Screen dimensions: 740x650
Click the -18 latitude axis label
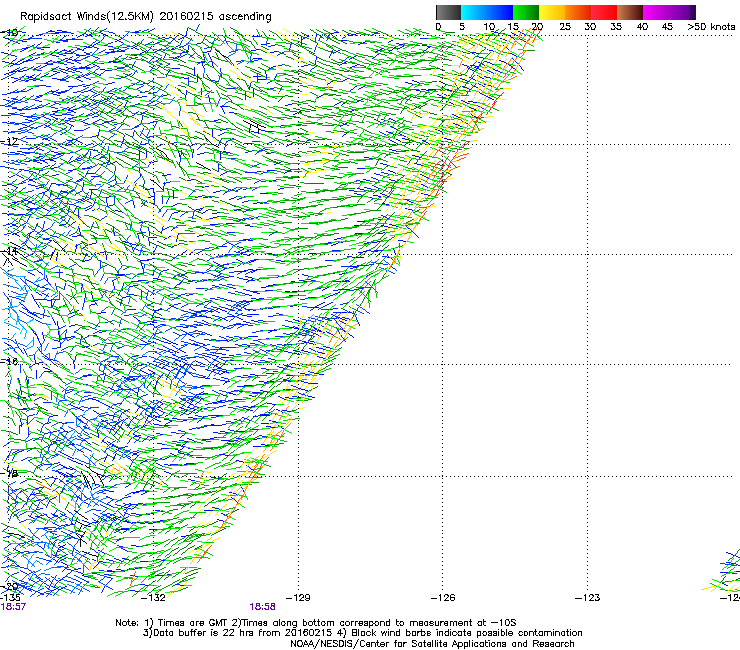point(9,473)
